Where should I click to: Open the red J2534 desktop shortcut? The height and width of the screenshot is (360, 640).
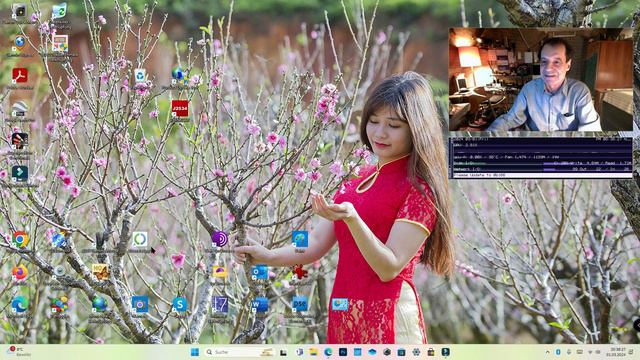[180, 108]
